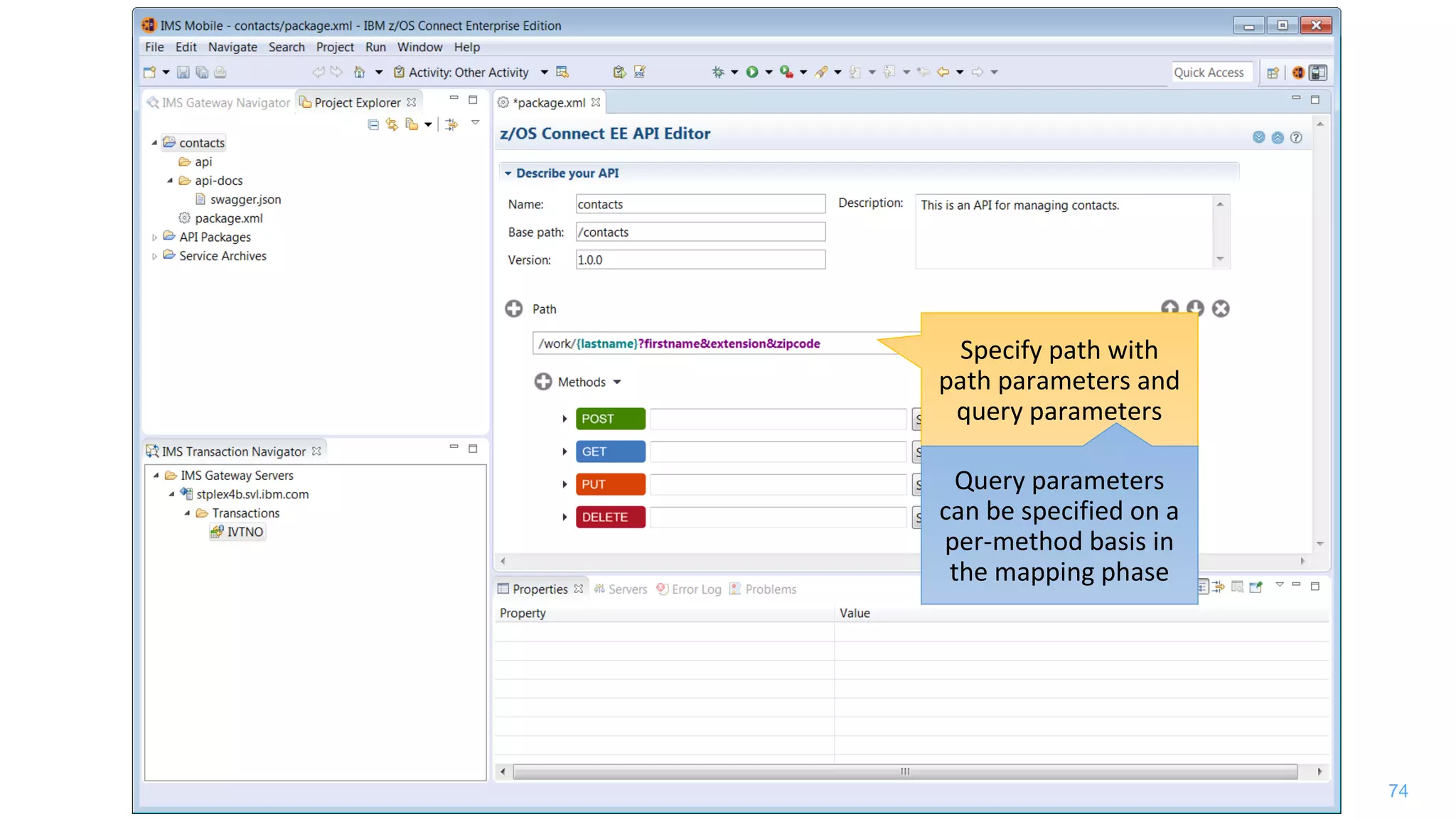Click the Back navigation arrow icon
Image resolution: width=1456 pixels, height=819 pixels.
[943, 72]
